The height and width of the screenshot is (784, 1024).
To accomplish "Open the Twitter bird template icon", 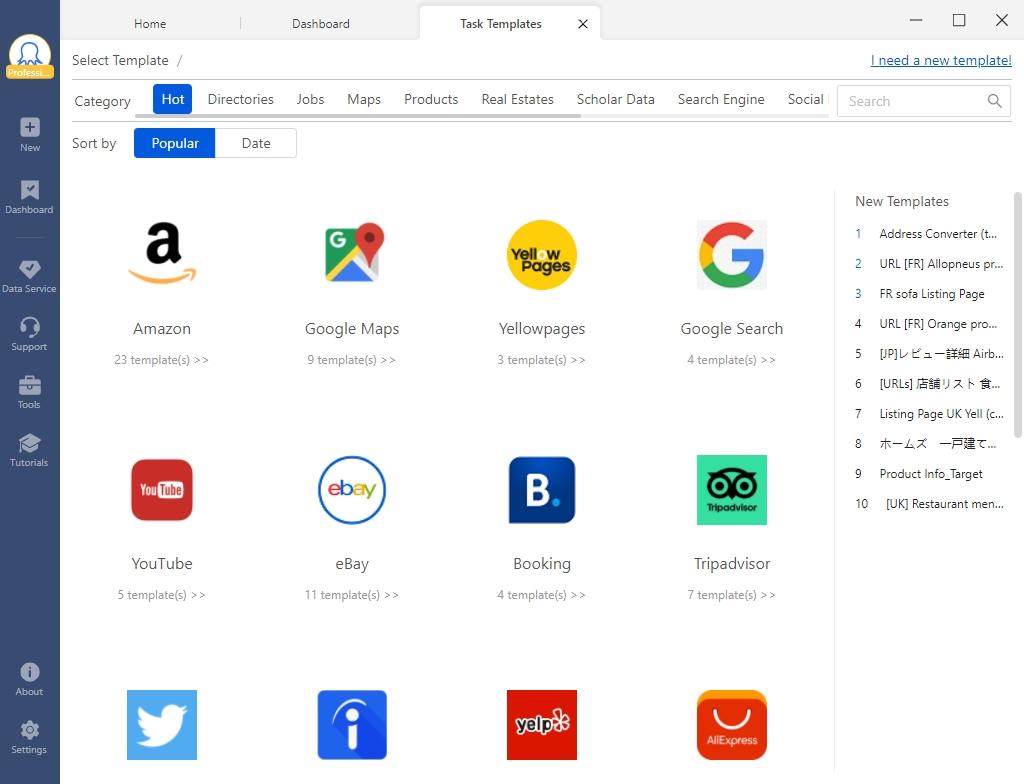I will click(162, 725).
